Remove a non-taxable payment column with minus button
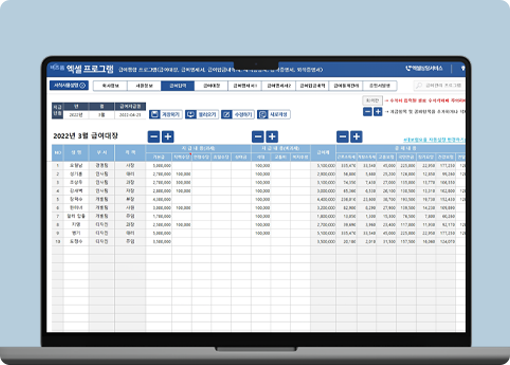 (x=258, y=137)
